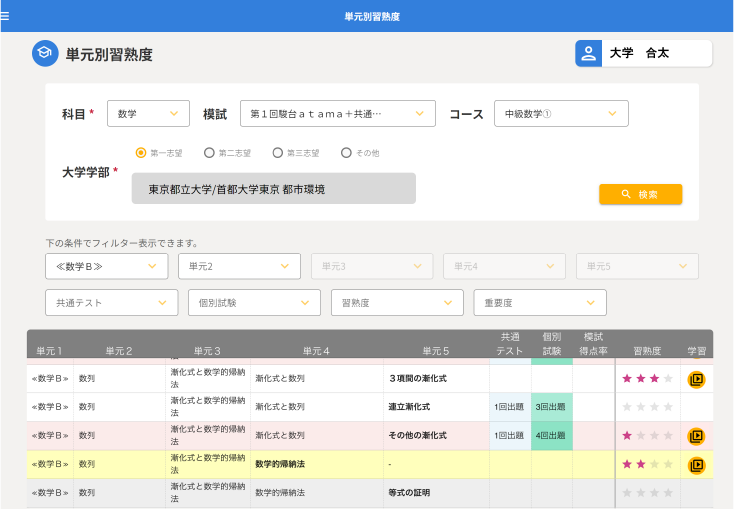Viewport: 734px width, 509px height.
Task: Click the 個別試験 column header
Action: [552, 344]
